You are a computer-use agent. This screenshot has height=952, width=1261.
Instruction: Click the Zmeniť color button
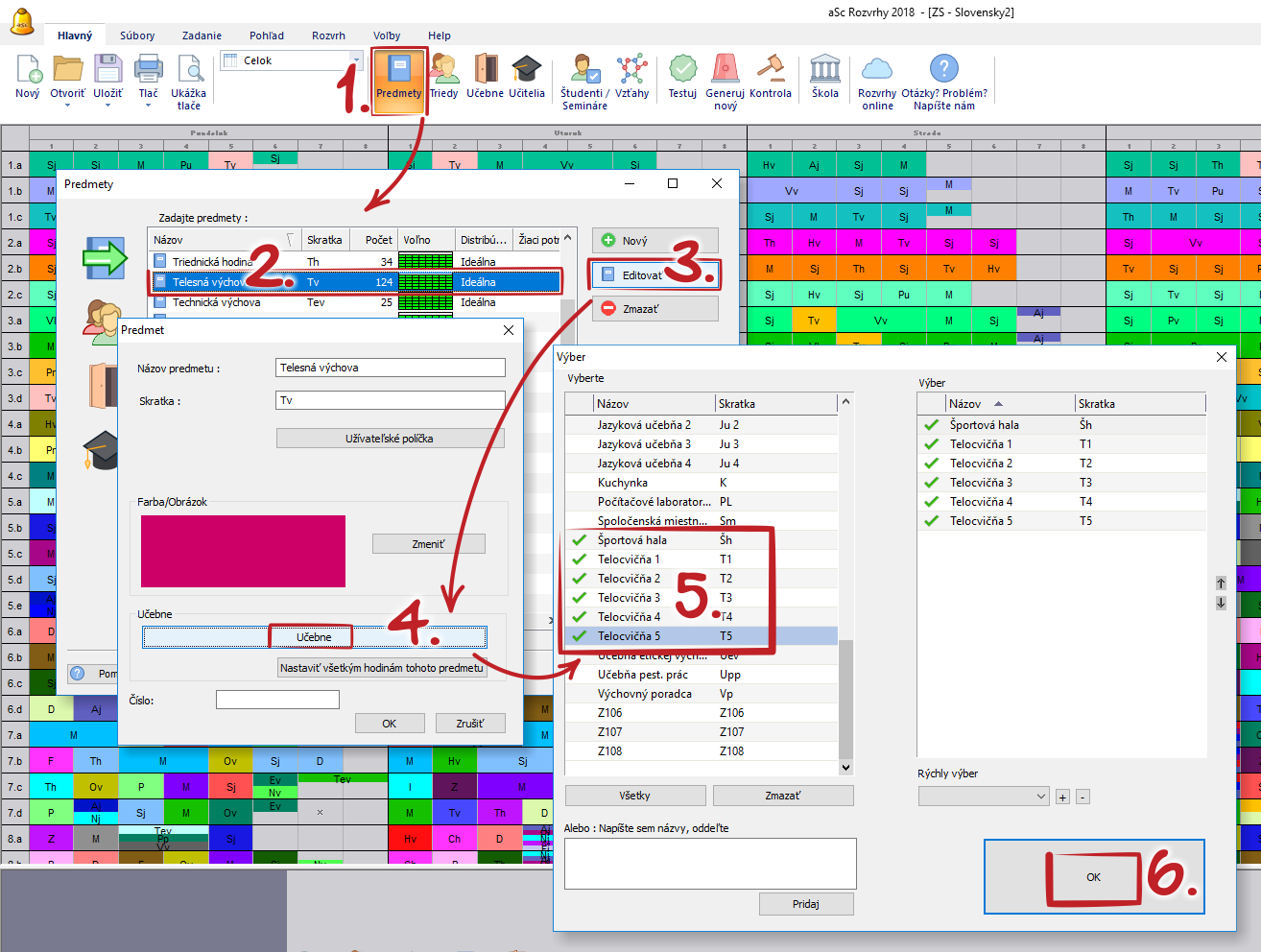[x=428, y=544]
